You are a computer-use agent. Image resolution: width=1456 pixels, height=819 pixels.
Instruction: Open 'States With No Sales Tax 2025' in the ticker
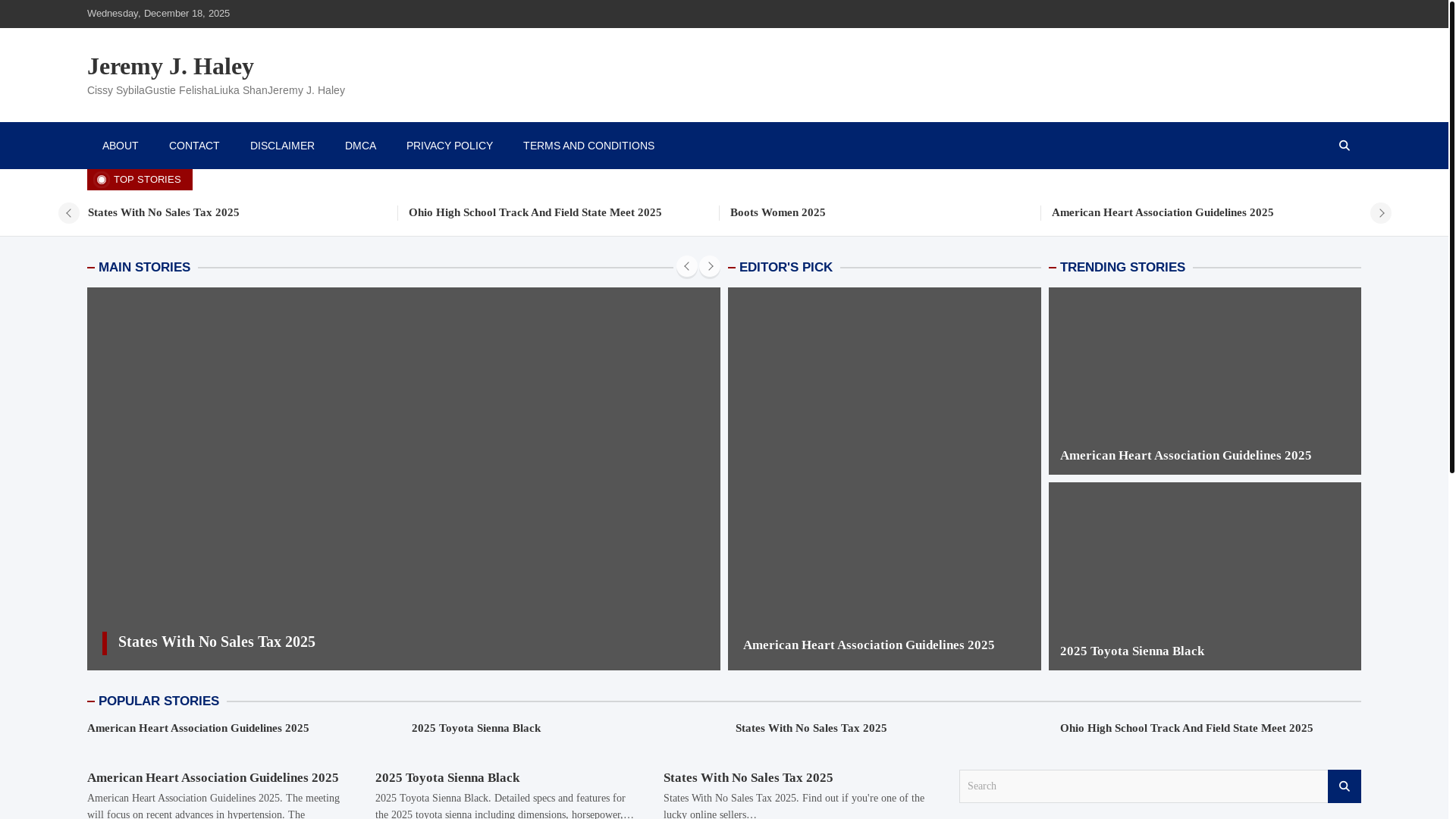[x=164, y=212]
